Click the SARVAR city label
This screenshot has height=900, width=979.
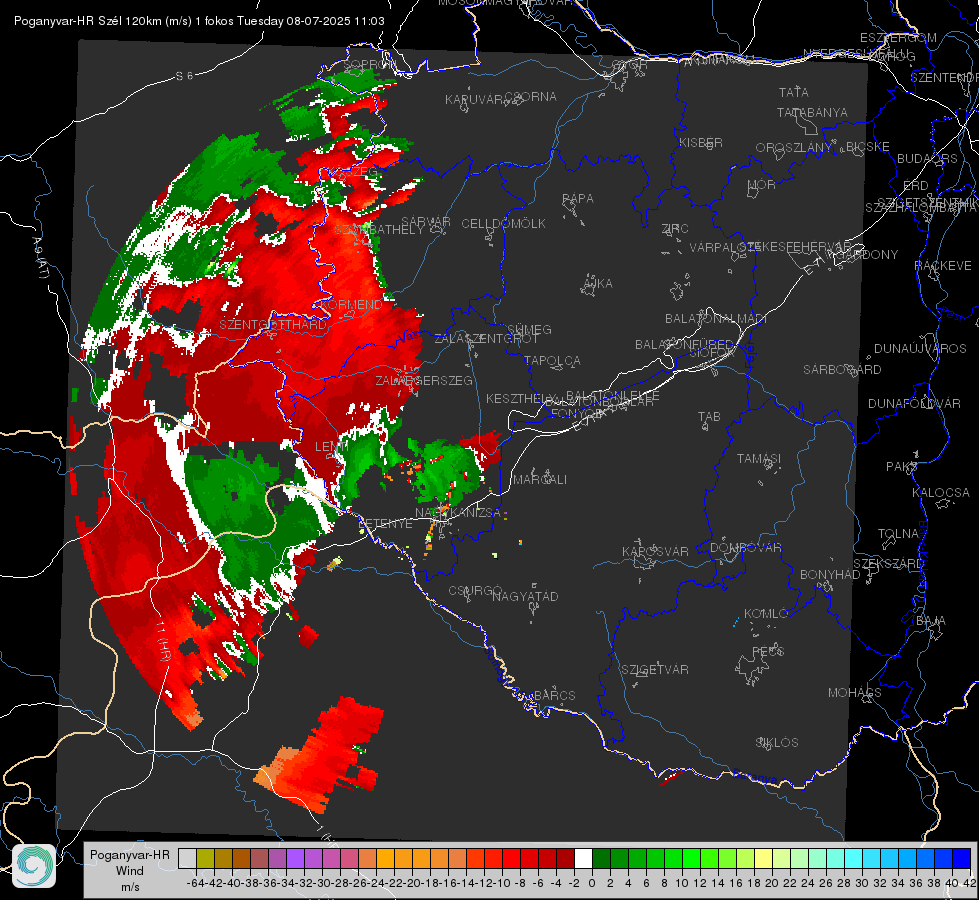[x=426, y=222]
